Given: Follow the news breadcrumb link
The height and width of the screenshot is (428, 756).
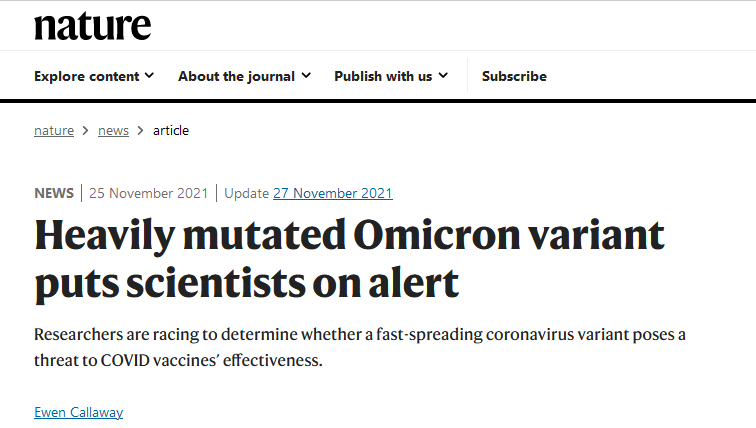Looking at the screenshot, I should [x=113, y=131].
